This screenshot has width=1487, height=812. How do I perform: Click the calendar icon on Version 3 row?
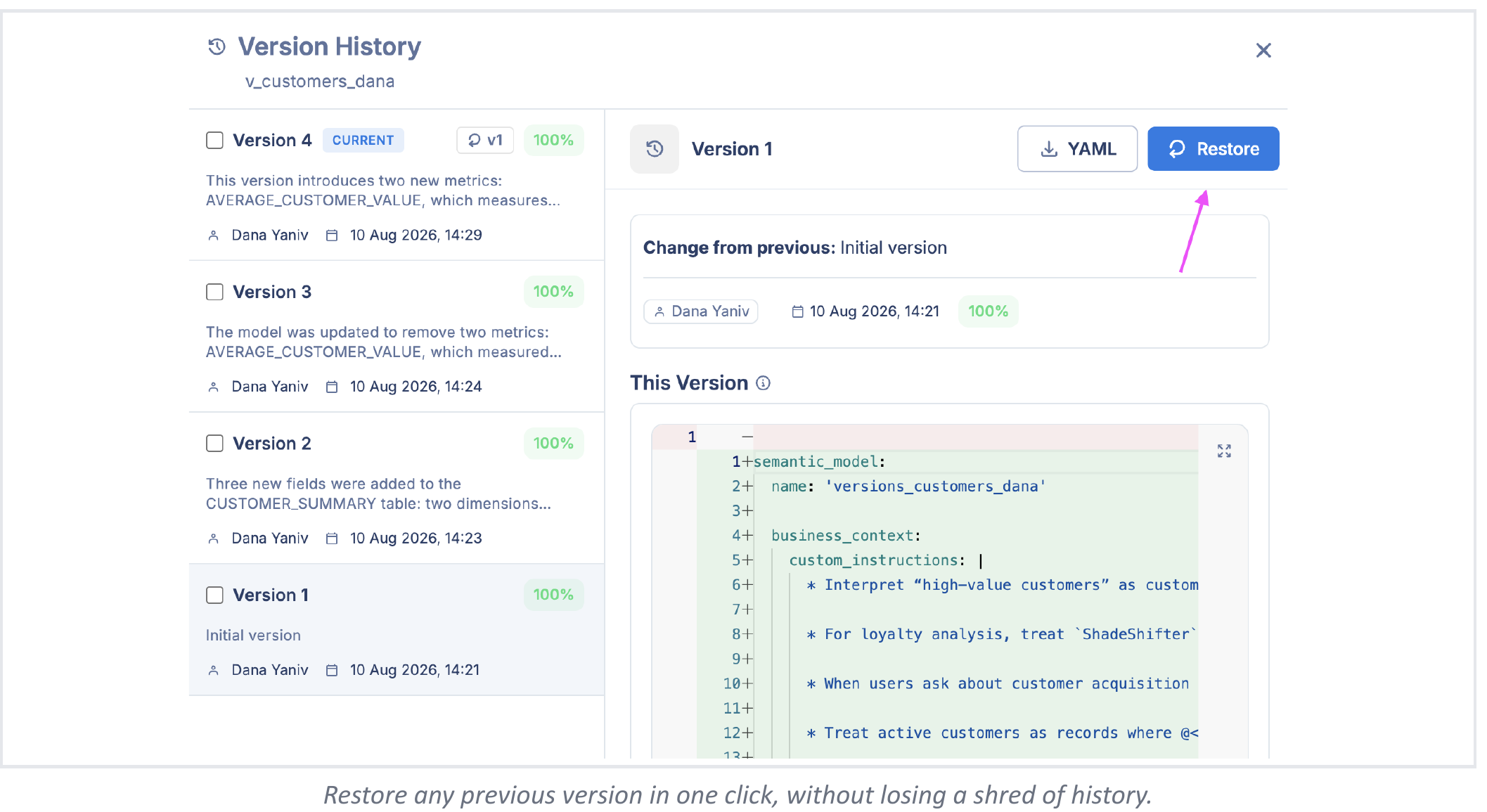[x=332, y=387]
